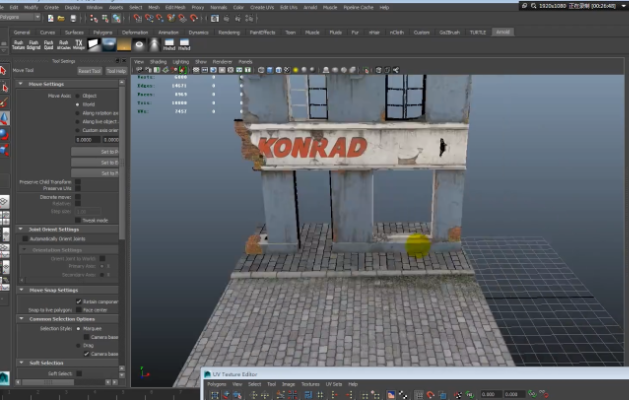Click the first Set to button
Viewport: 629px width, 400px height.
pos(95,152)
